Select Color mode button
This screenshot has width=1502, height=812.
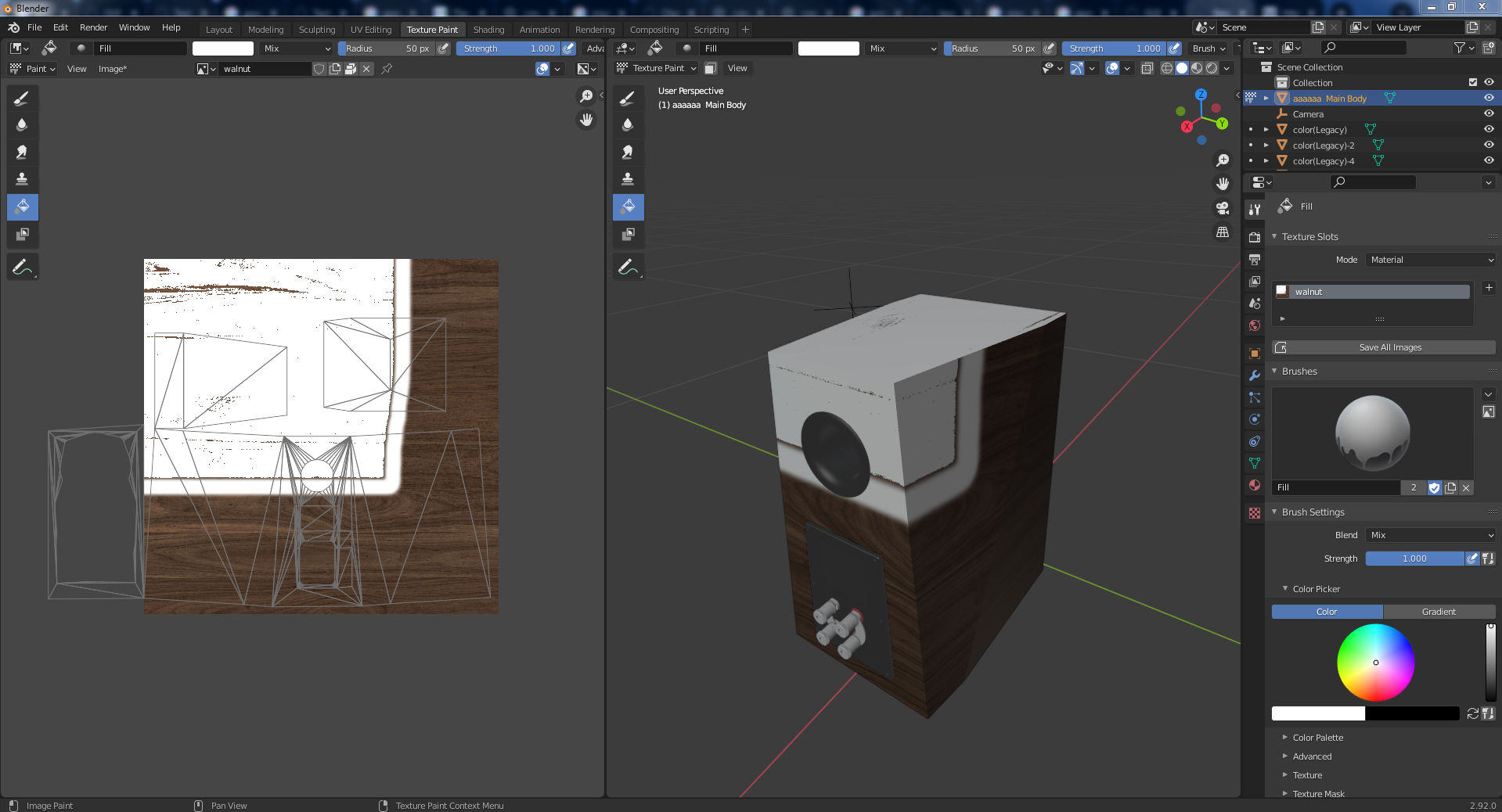click(1327, 612)
